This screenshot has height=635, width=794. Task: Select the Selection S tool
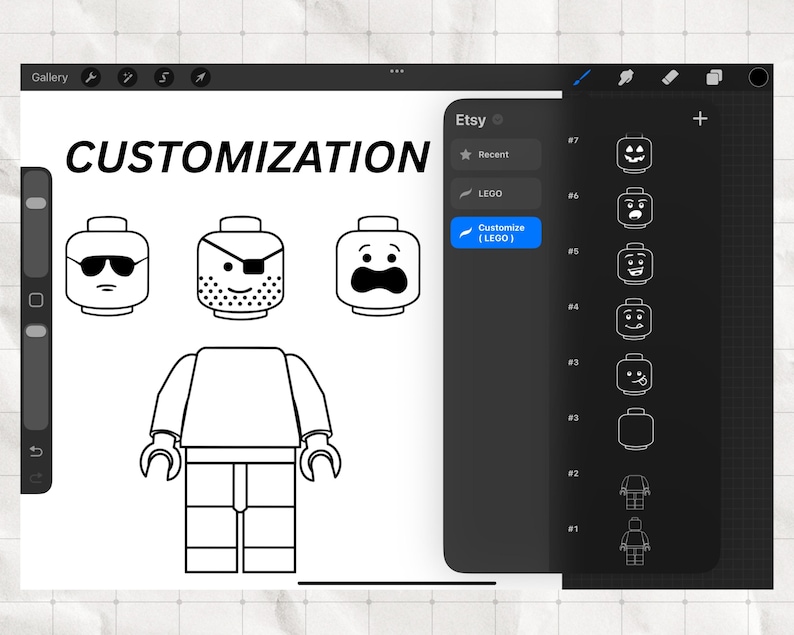[164, 77]
